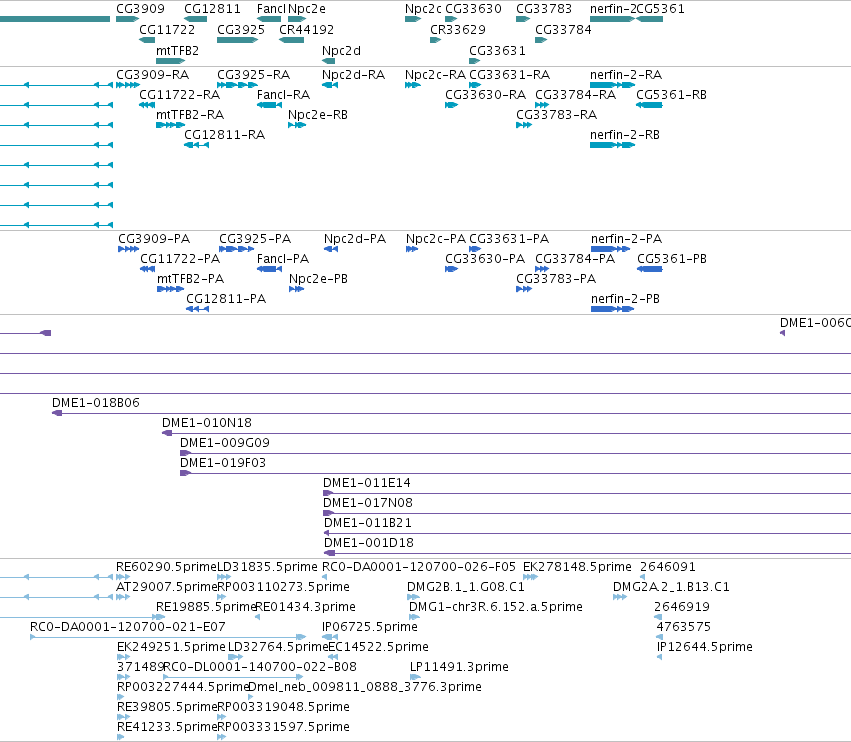Image resolution: width=851 pixels, height=742 pixels.
Task: Select CG33784 gene
Action: point(541,40)
